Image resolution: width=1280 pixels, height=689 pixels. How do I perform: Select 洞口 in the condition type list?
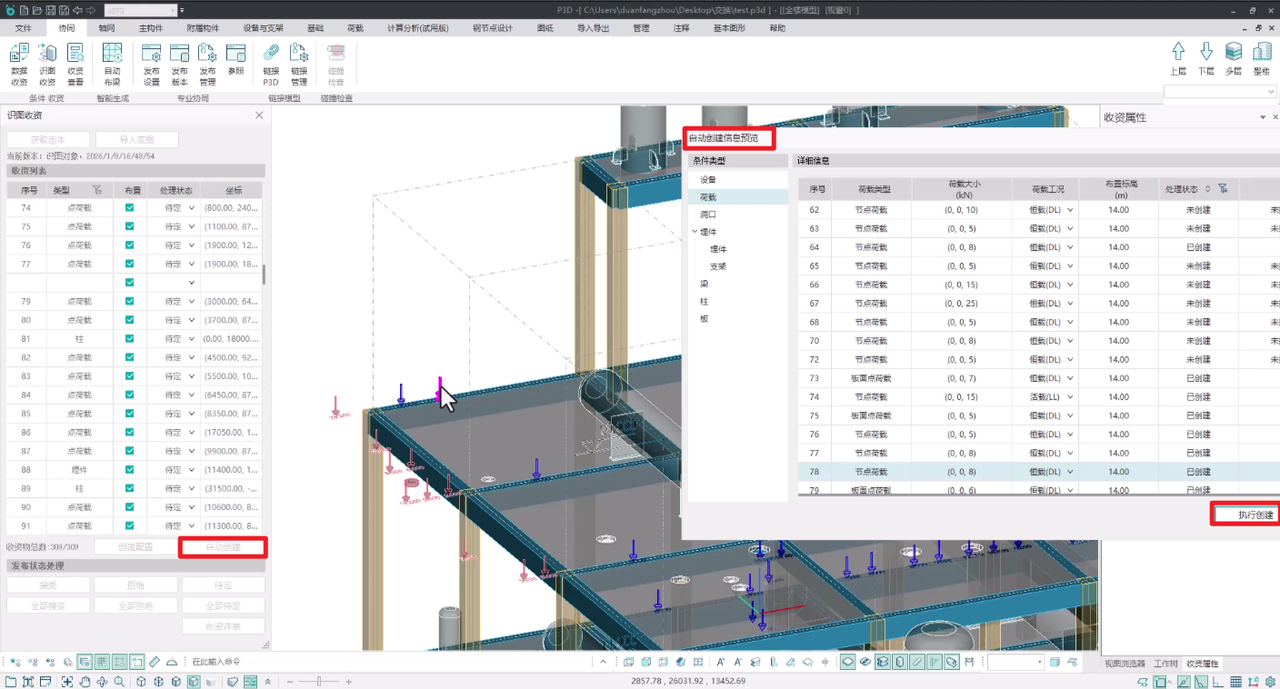pyautogui.click(x=708, y=215)
